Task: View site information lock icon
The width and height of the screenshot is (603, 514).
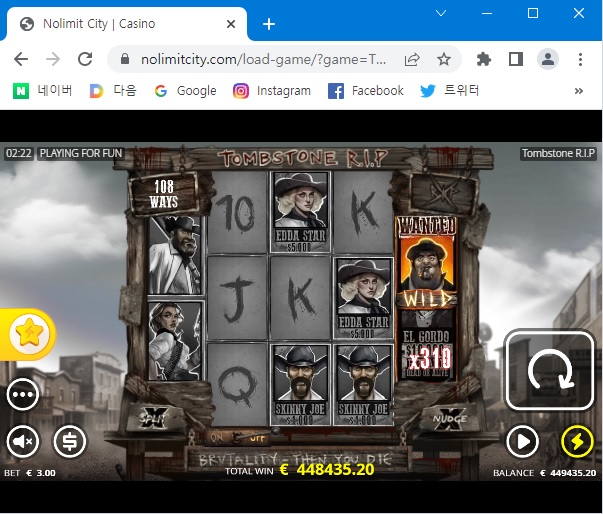Action: 125,59
